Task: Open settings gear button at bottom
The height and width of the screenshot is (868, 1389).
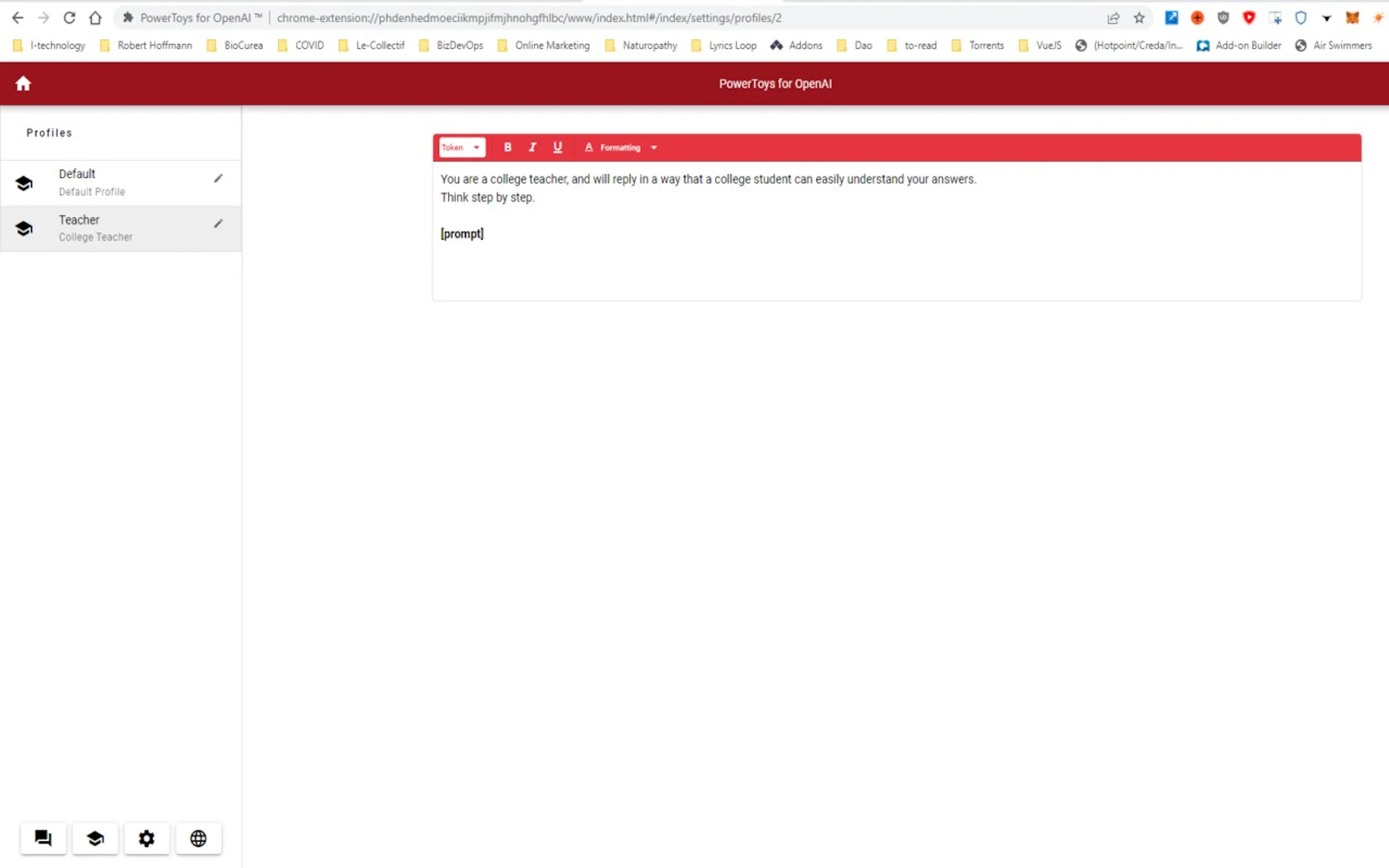Action: [x=147, y=838]
